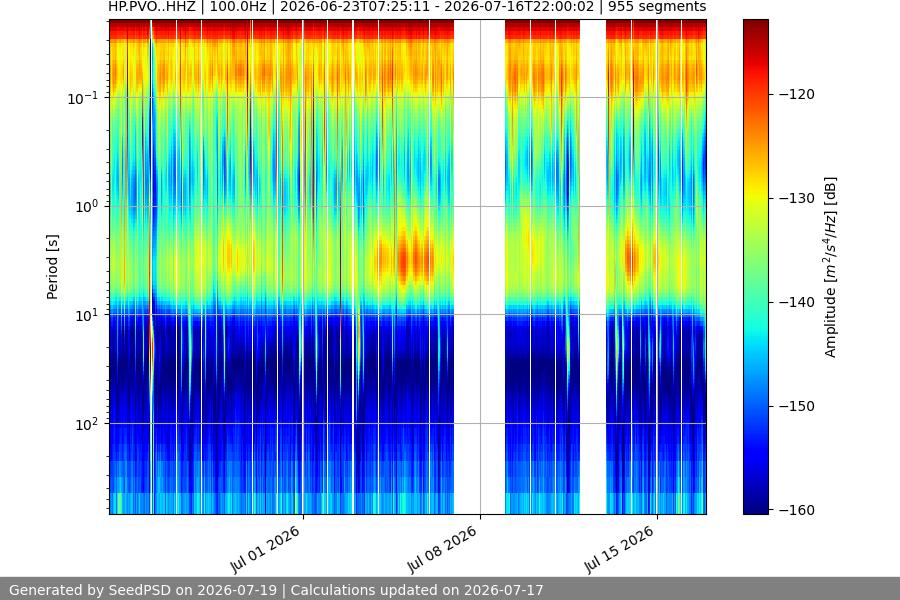Image resolution: width=900 pixels, height=600 pixels.
Task: Click the 'Generated by SeedPSD' footer text
Action: click(276, 590)
